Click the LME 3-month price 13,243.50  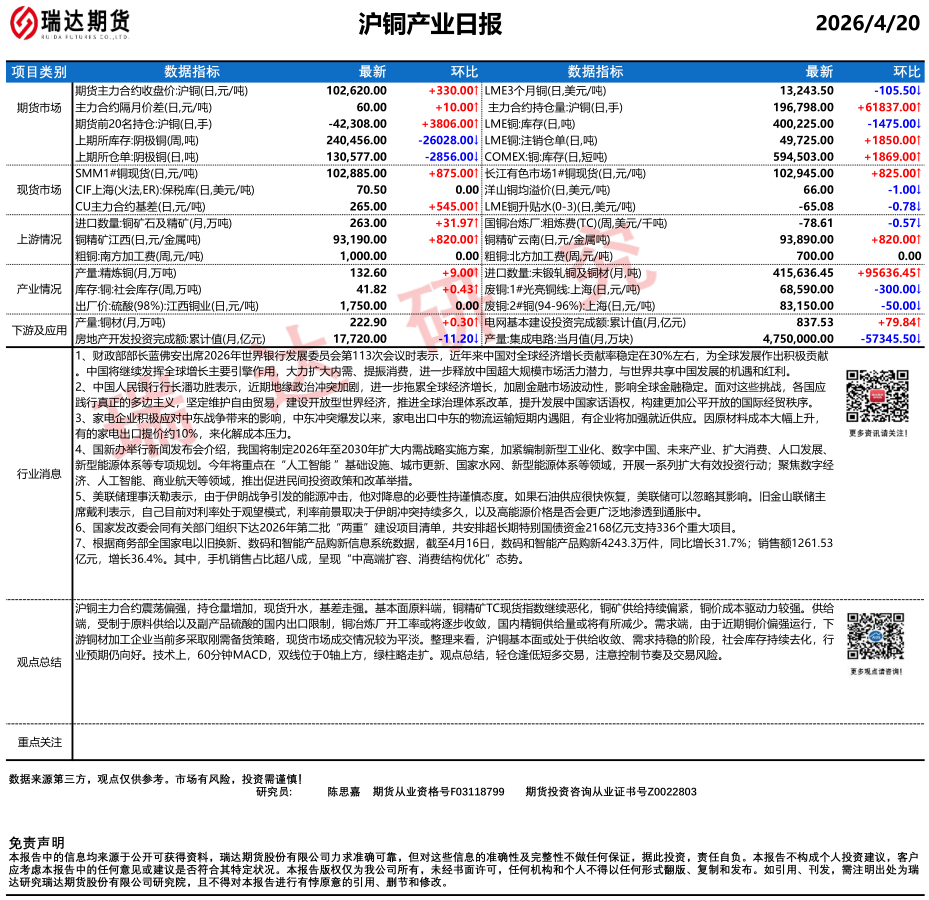click(805, 90)
